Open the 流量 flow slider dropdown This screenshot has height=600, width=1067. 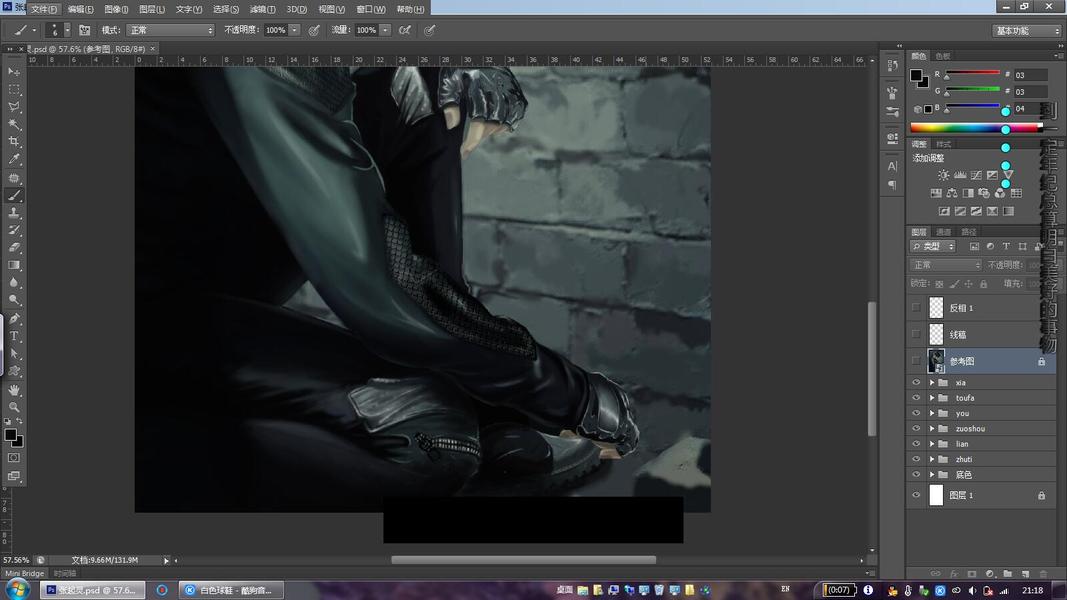click(385, 30)
